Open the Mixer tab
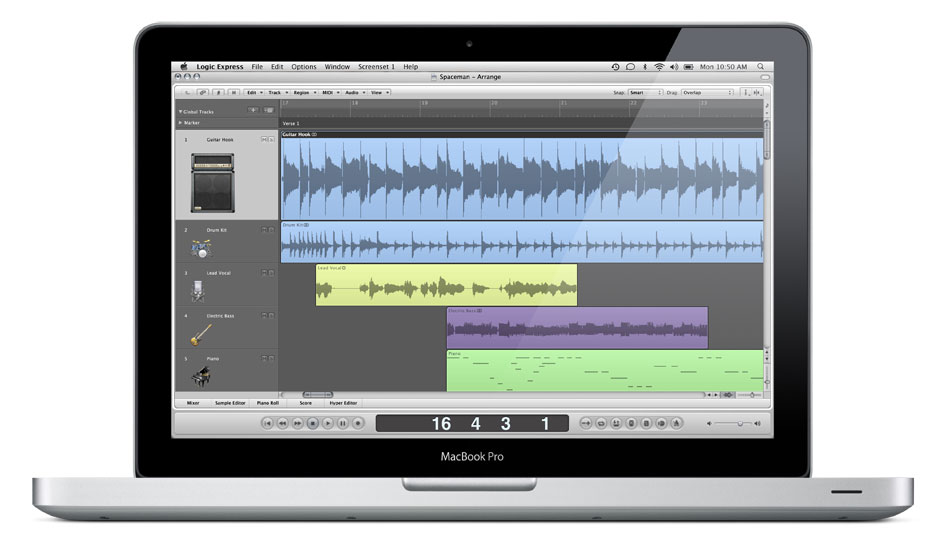Image resolution: width=947 pixels, height=547 pixels. [x=192, y=403]
